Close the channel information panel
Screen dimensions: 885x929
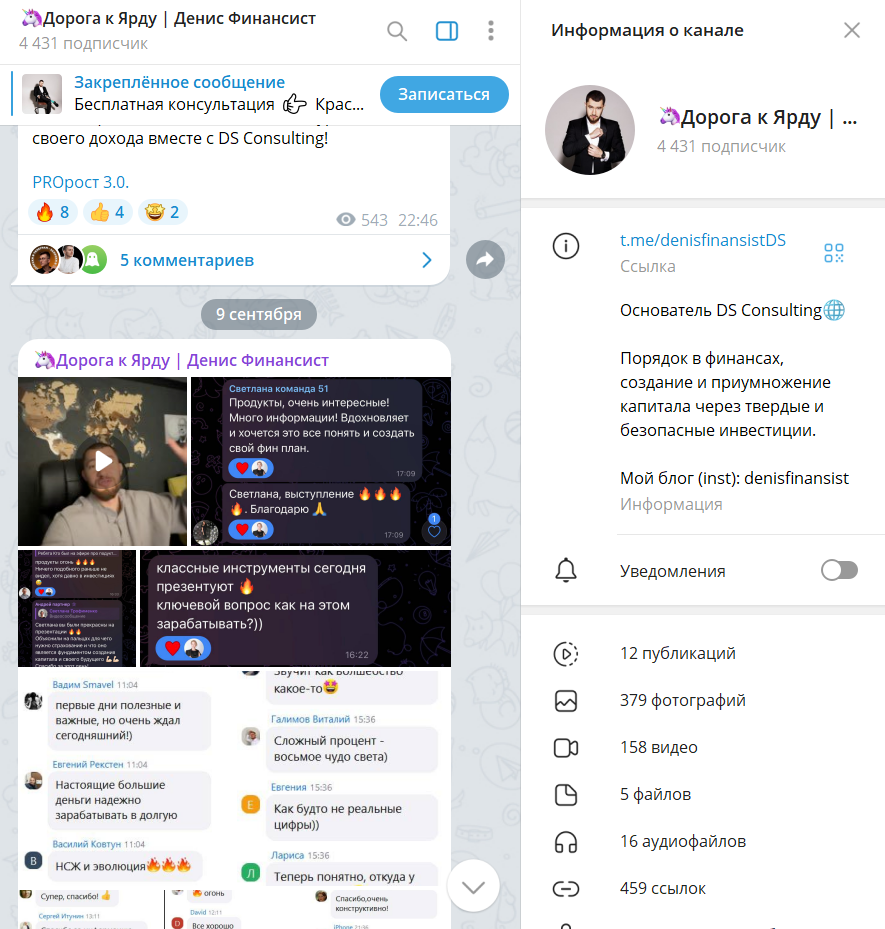click(852, 30)
